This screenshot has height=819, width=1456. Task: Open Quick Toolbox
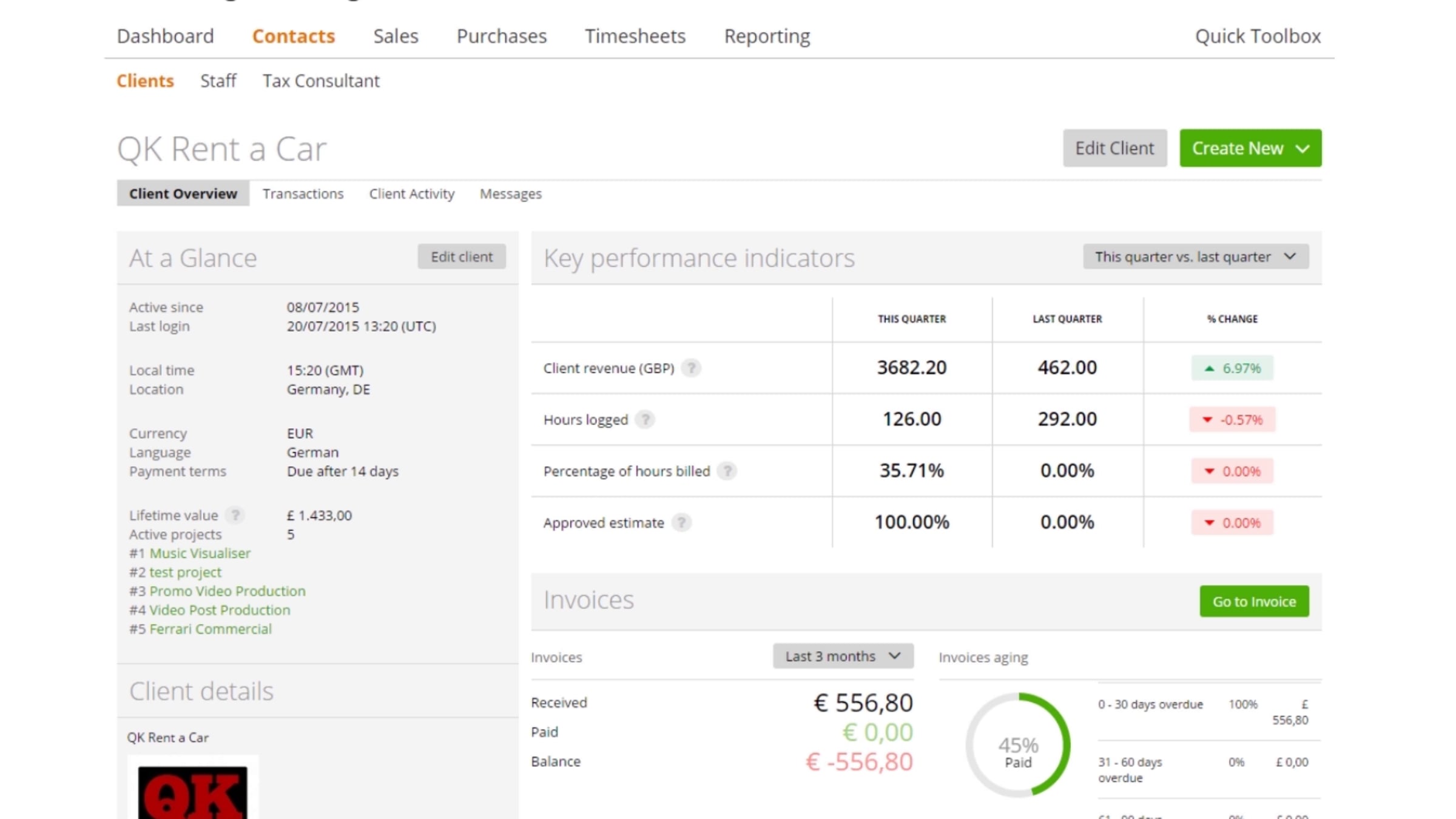coord(1257,36)
